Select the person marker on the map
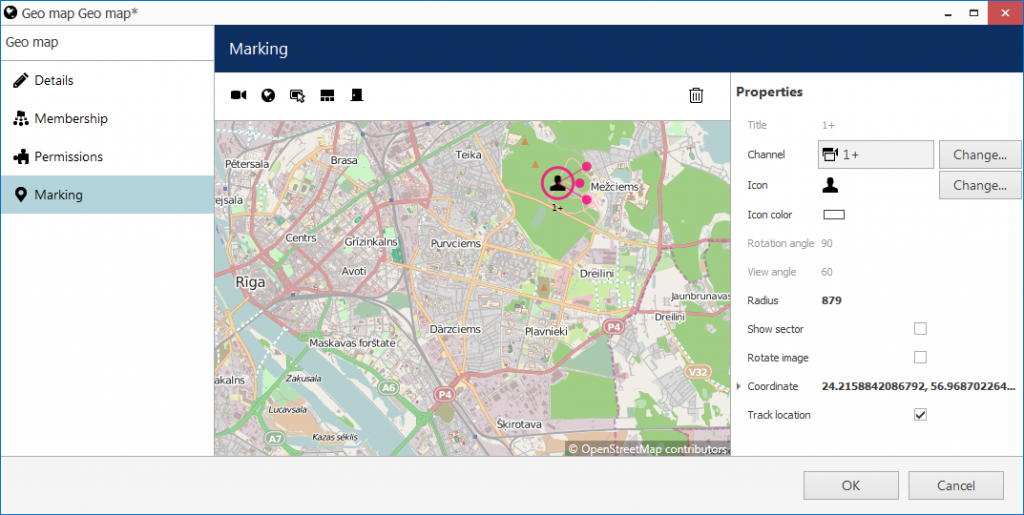 557,183
